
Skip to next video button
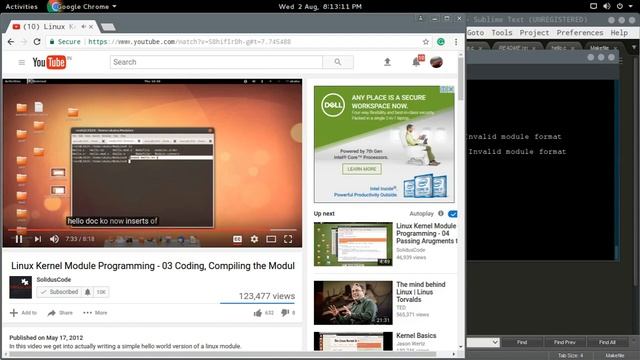click(38, 239)
